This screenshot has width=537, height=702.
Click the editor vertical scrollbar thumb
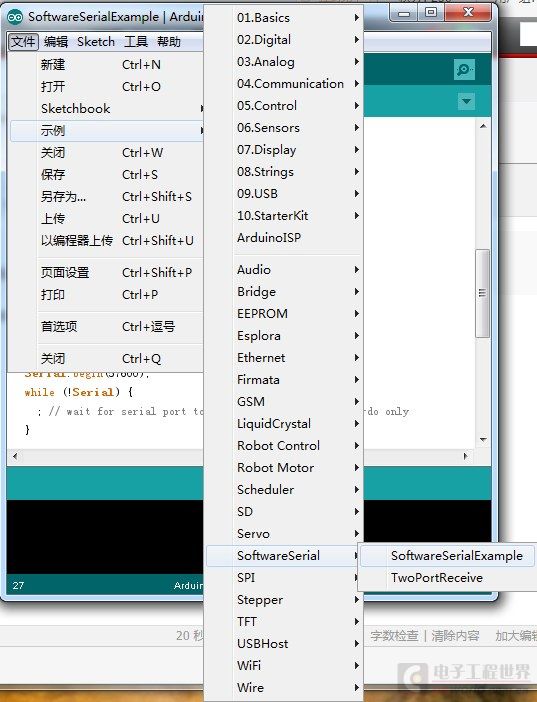tap(482, 293)
